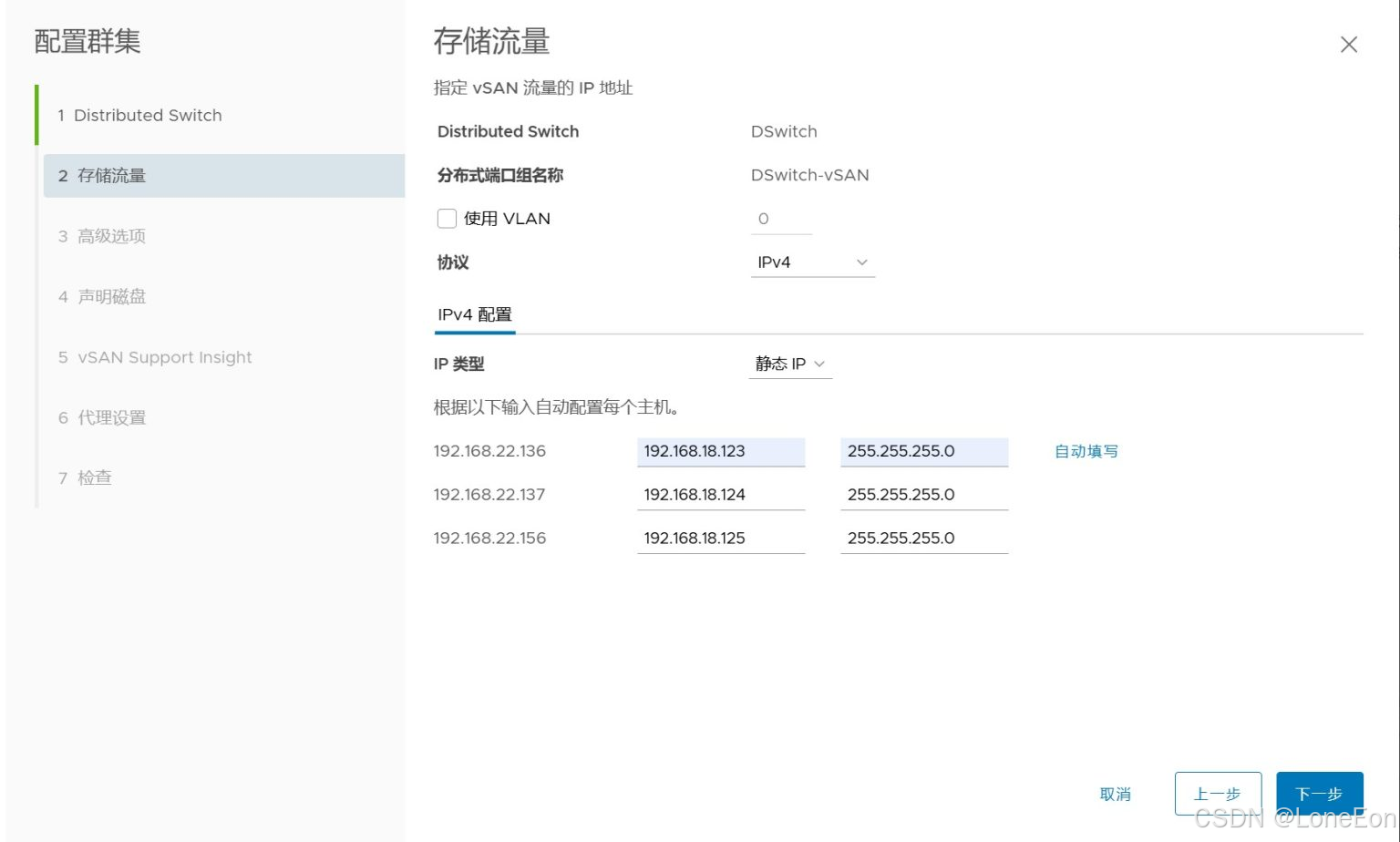
Task: Click the DSwitch-vSAN port group name
Action: tap(810, 175)
